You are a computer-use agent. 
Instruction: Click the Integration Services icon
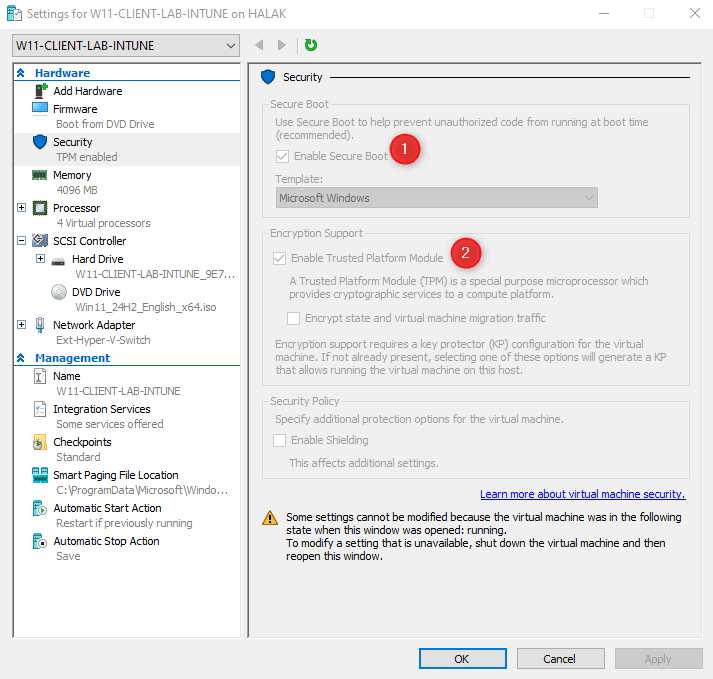[x=40, y=409]
